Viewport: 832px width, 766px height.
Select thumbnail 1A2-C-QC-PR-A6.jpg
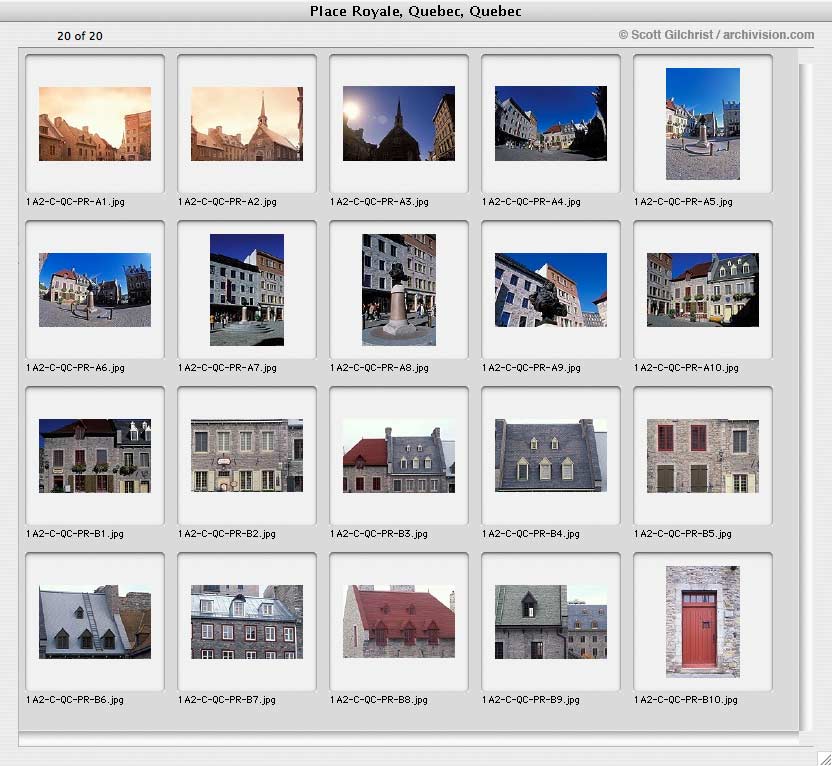pyautogui.click(x=95, y=290)
